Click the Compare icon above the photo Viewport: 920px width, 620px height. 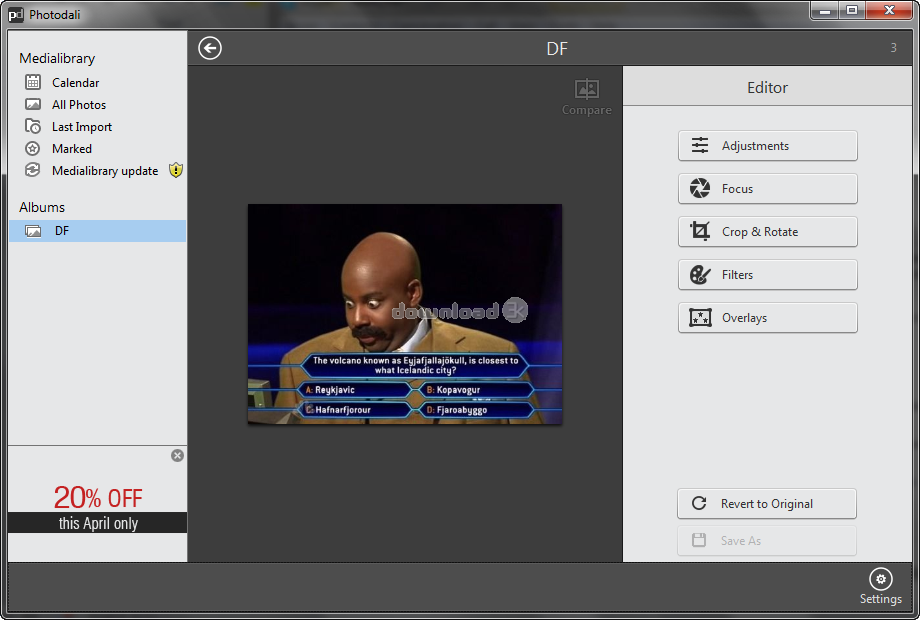tap(587, 89)
